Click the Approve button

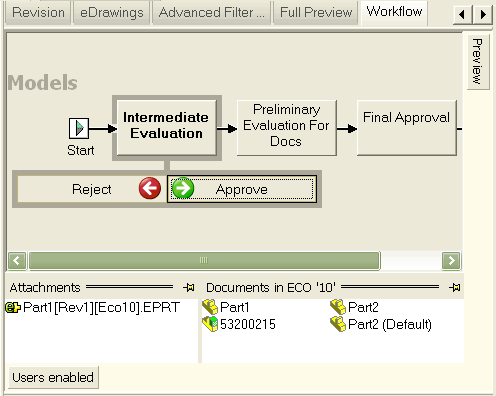pos(242,189)
